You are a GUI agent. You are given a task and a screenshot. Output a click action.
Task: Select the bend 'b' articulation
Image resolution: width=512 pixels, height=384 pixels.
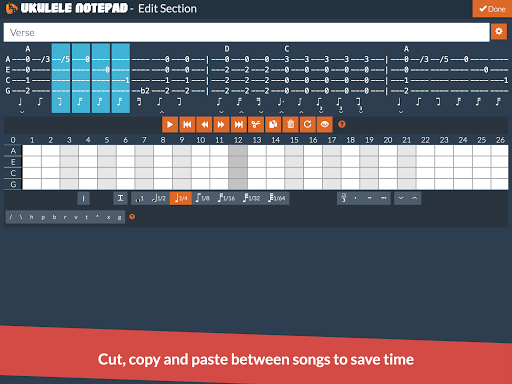[x=54, y=217]
